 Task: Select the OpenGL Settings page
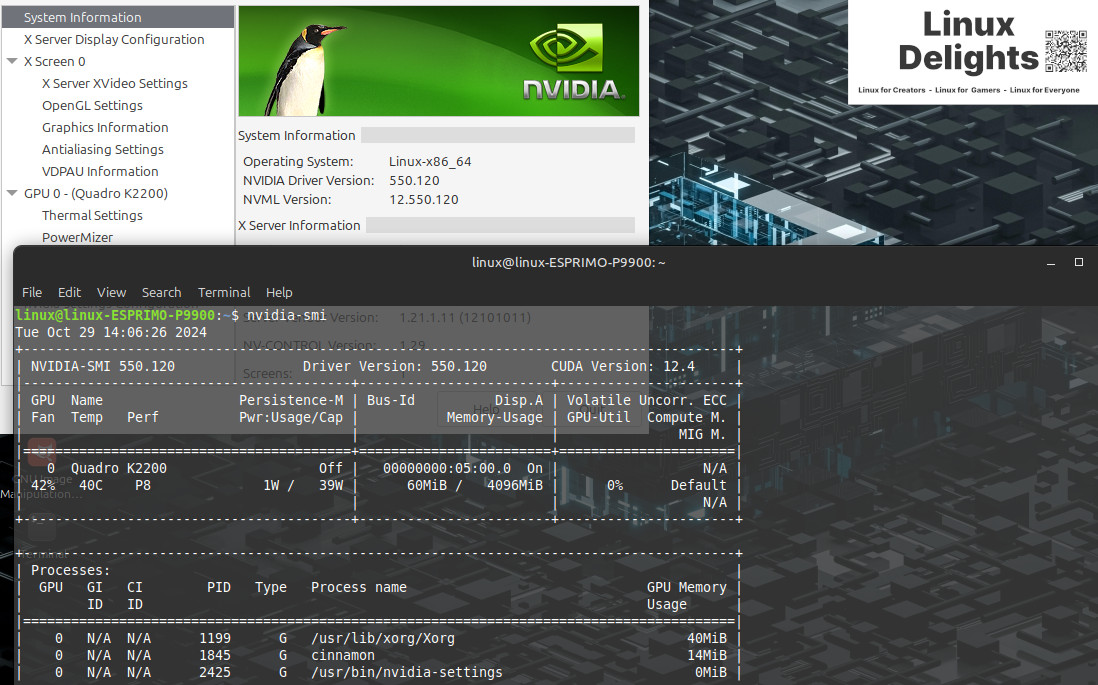coord(91,105)
